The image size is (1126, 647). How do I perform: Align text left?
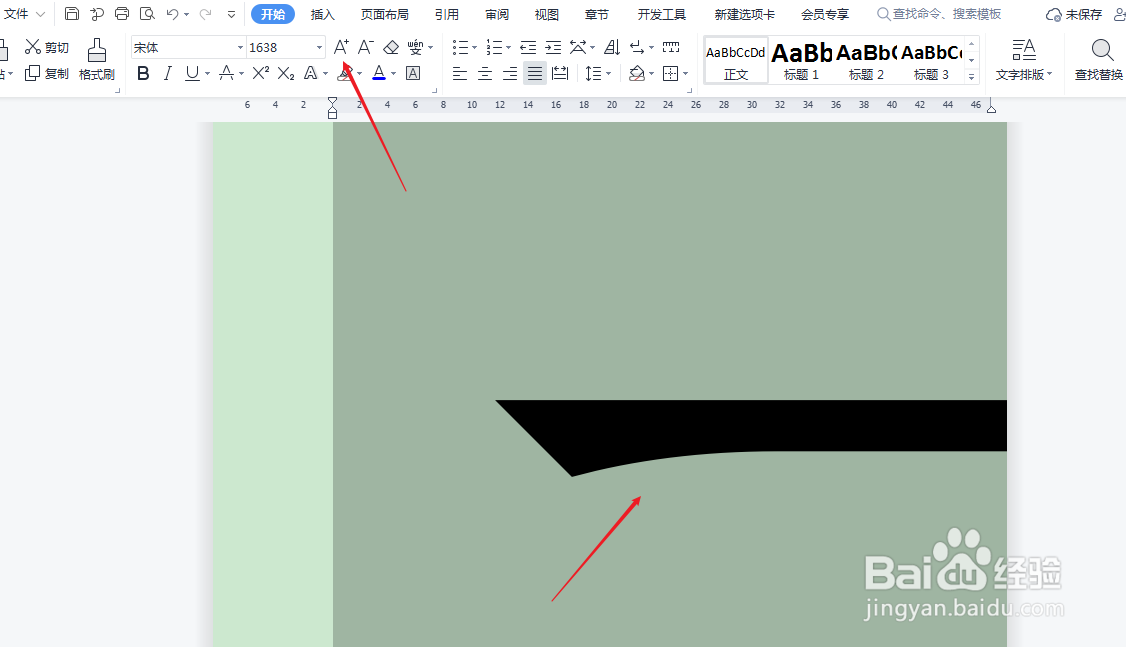tap(460, 73)
